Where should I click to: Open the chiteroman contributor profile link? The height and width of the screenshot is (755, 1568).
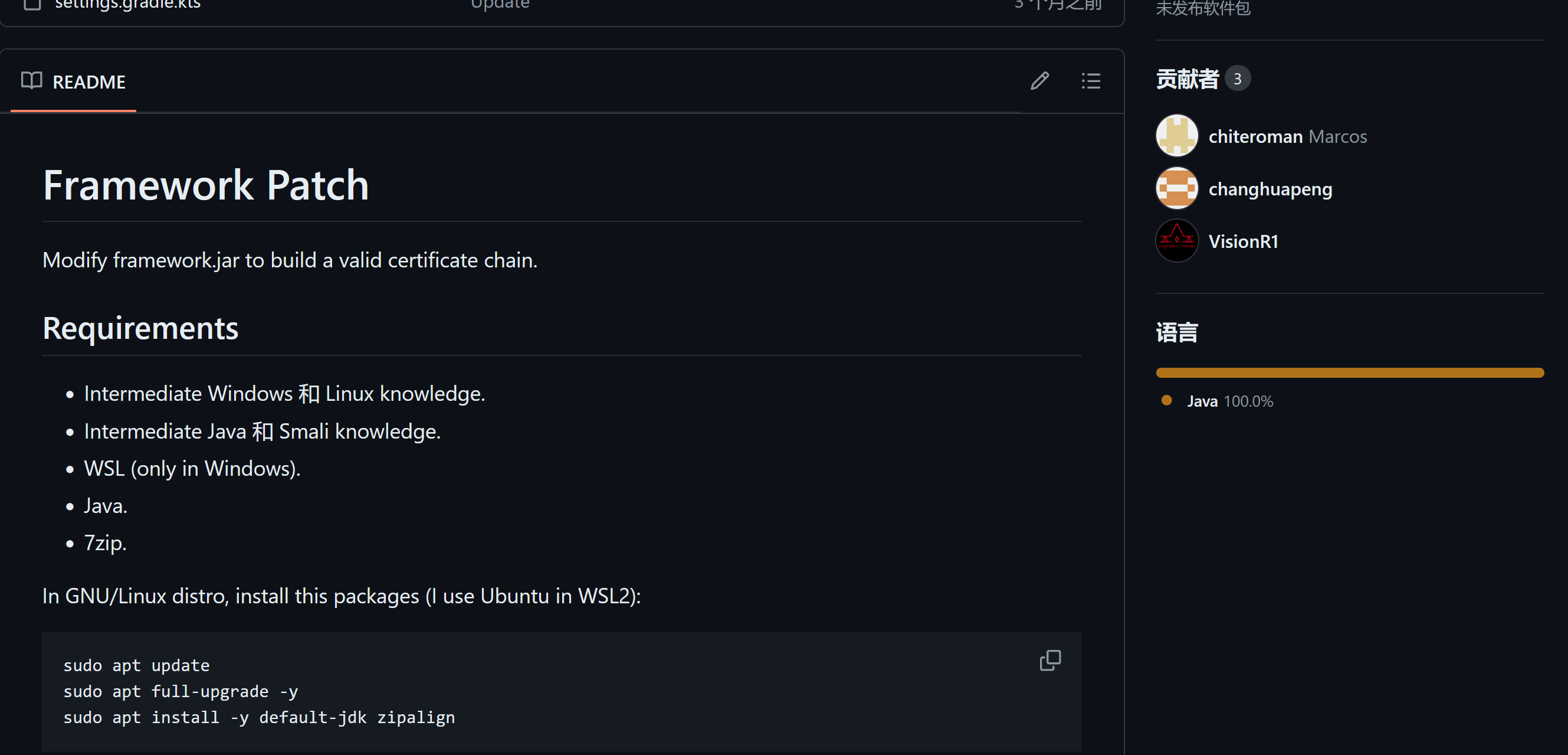pyautogui.click(x=1255, y=136)
